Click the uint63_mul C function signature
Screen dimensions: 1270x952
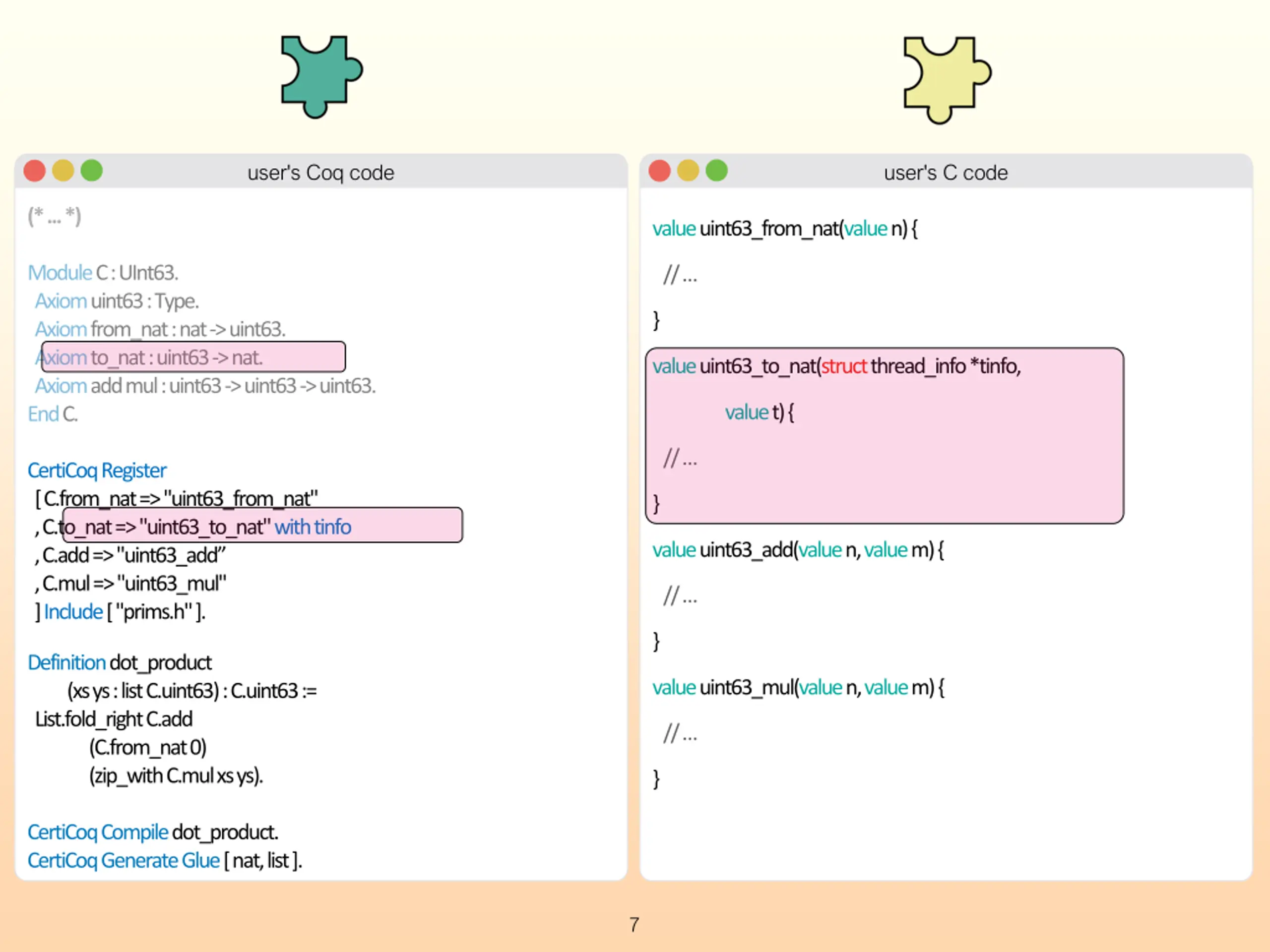point(798,687)
